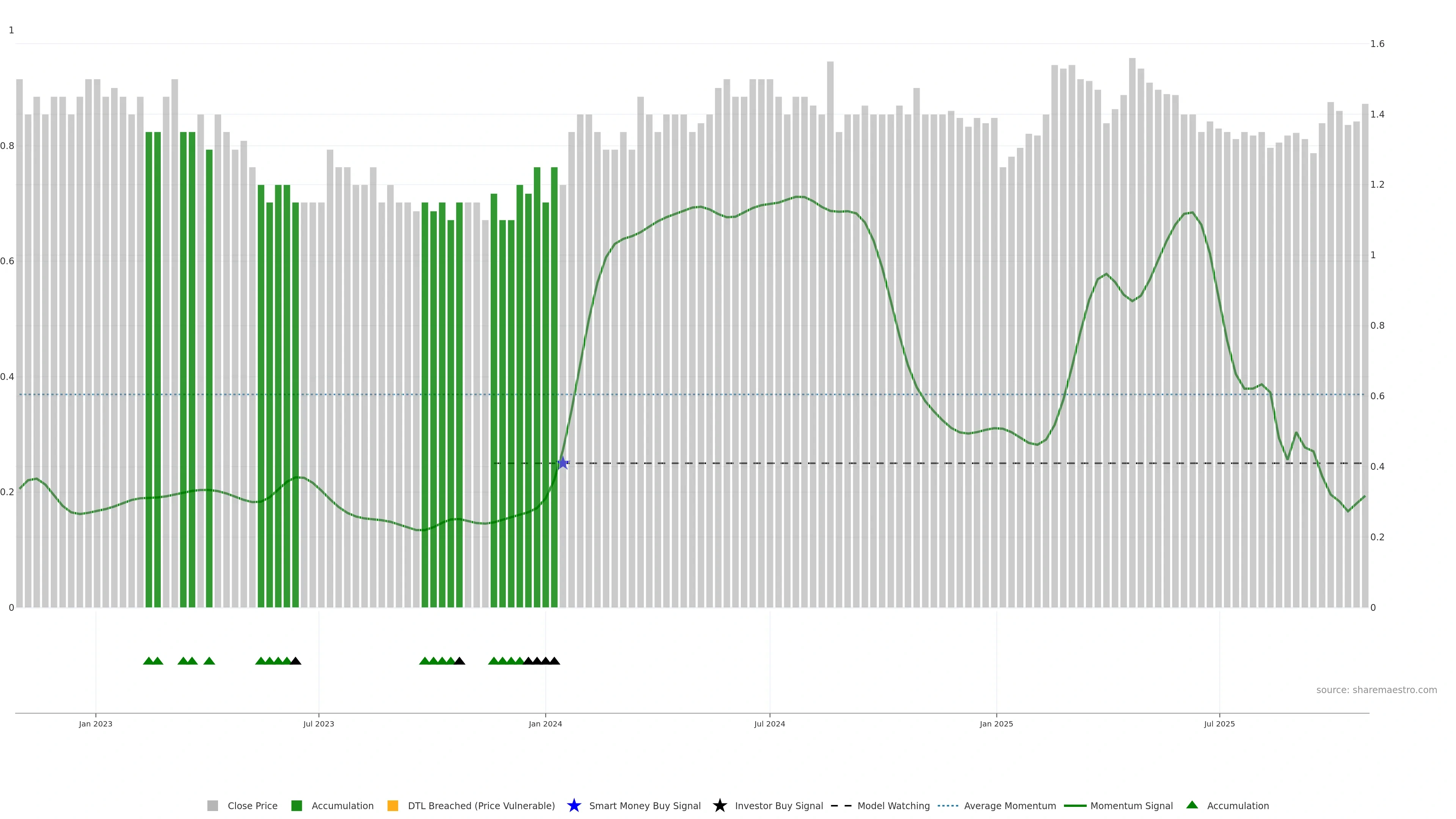This screenshot has width=1456, height=819.
Task: Click the green Accumulation square legend icon
Action: (x=296, y=805)
